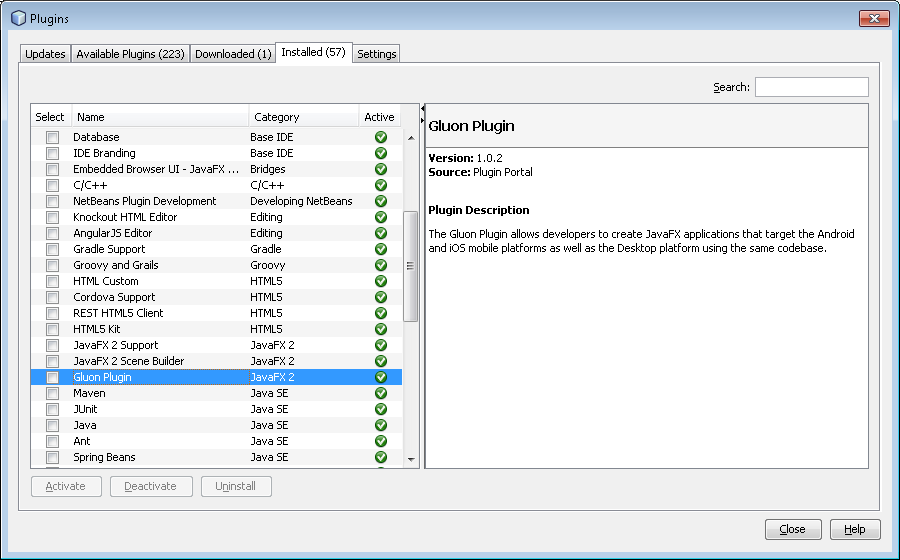This screenshot has width=900, height=560.
Task: Click the Activate button
Action: click(x=66, y=486)
